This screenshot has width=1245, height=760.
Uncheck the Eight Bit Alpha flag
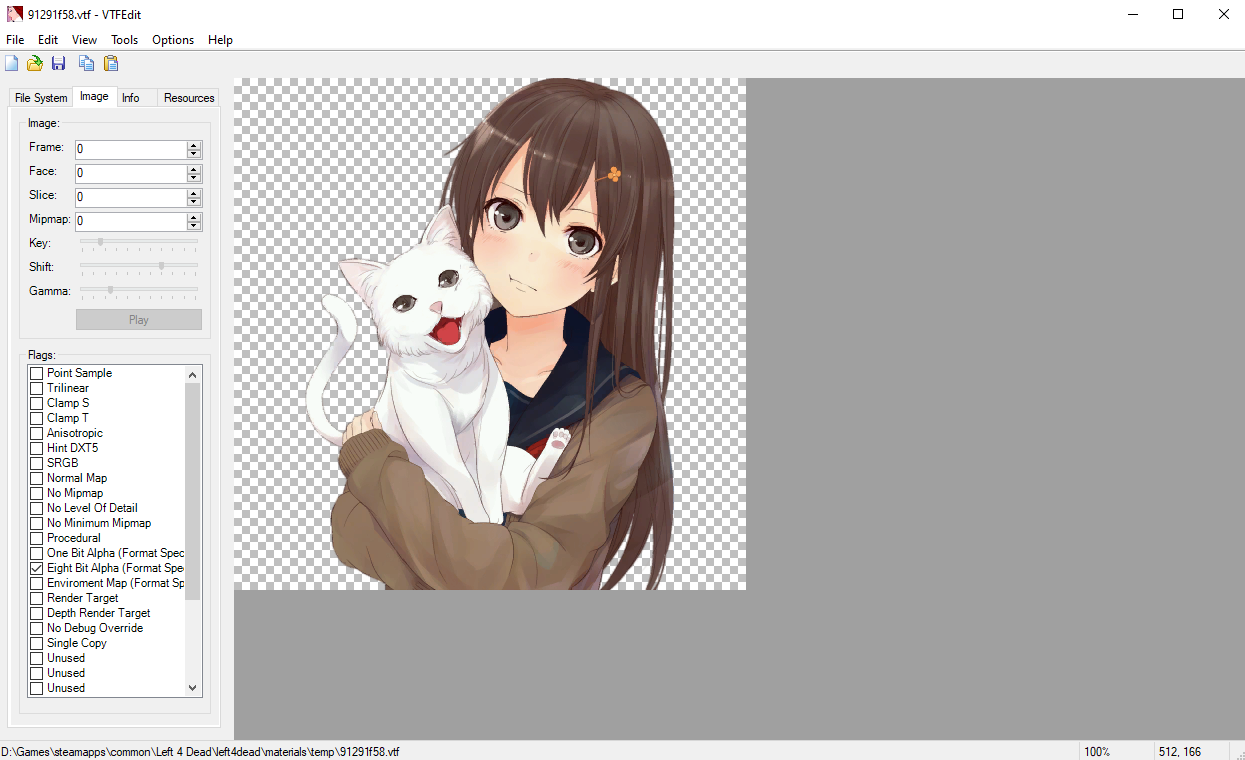[x=36, y=568]
